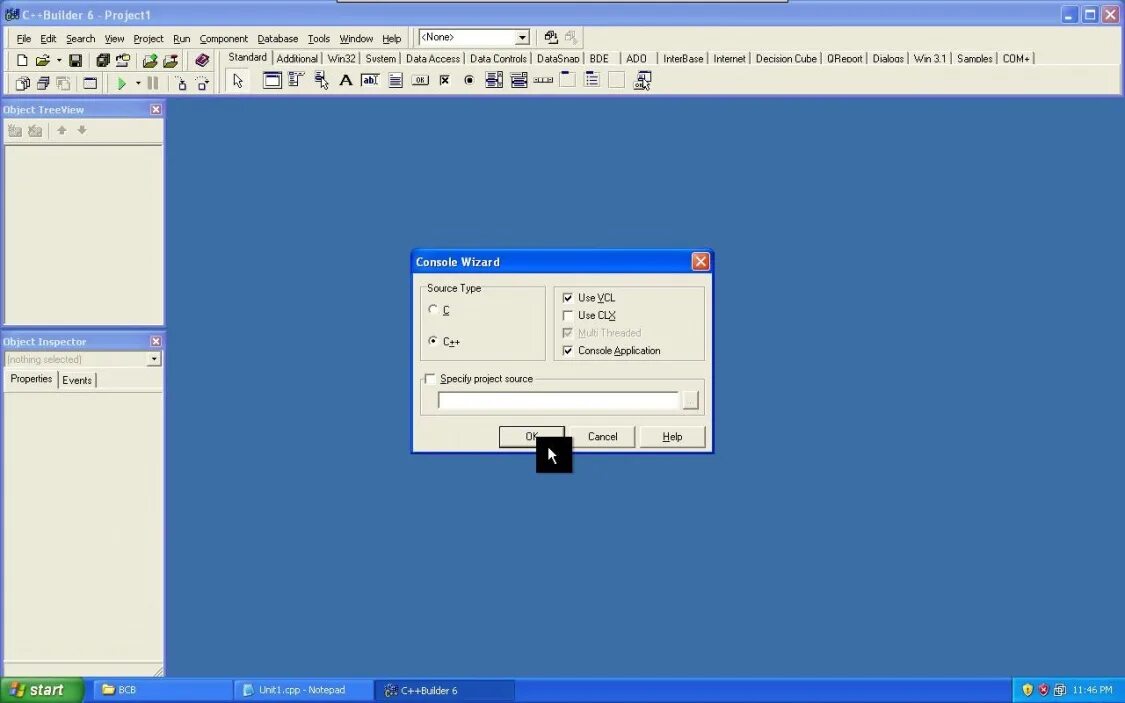Switch to the Events tab
Viewport: 1125px width, 703px height.
pos(77,380)
